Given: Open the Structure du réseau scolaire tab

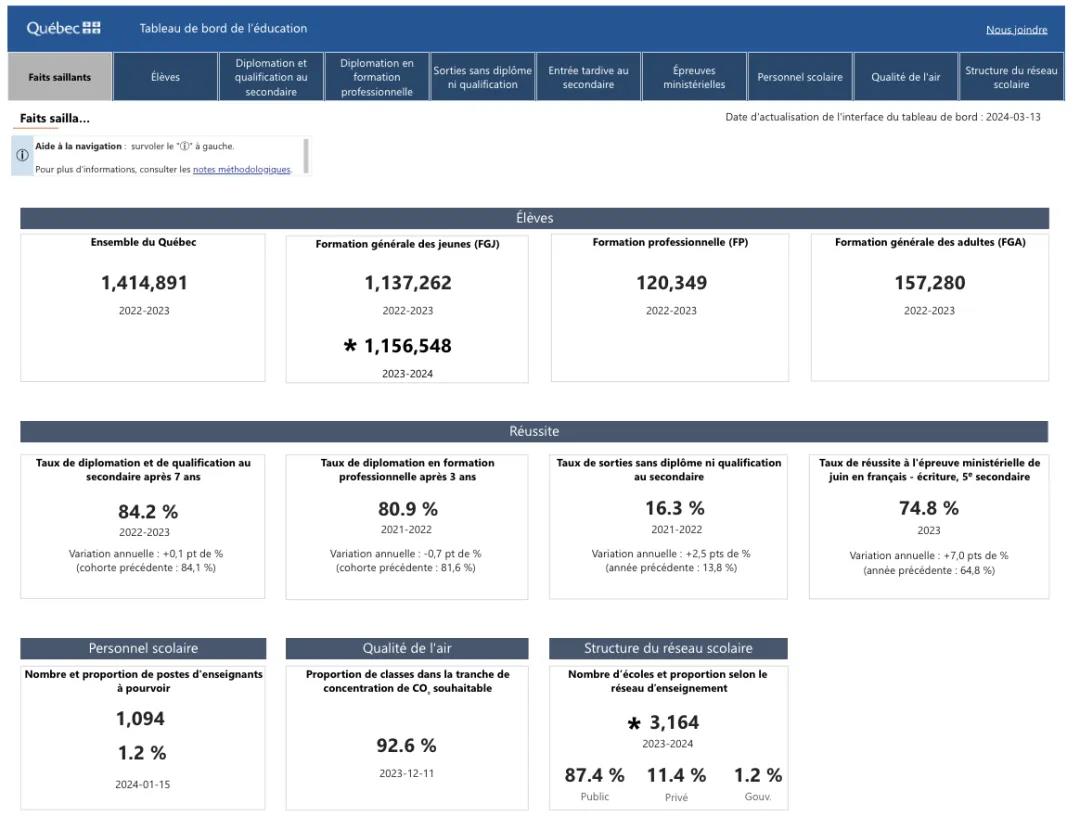Looking at the screenshot, I should 1011,76.
